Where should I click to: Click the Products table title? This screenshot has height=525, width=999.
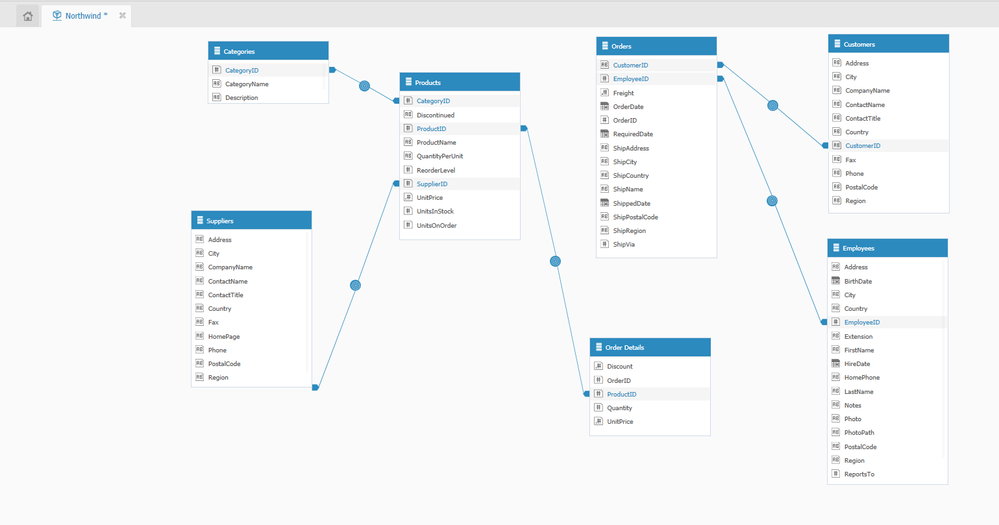click(428, 82)
